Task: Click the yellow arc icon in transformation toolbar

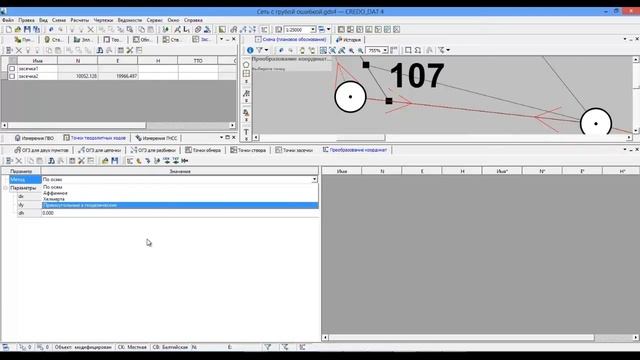Action: click(139, 161)
